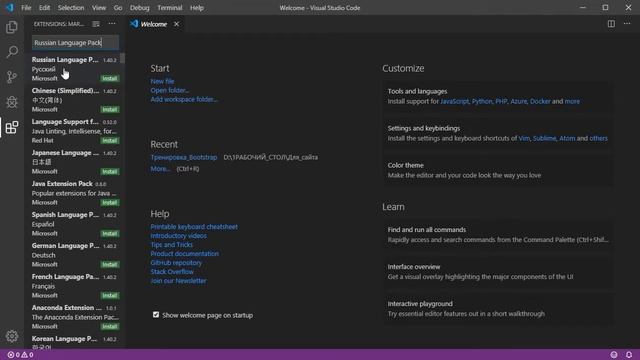The width and height of the screenshot is (640, 360).
Task: Install the French Language Pack
Action: pos(110,296)
